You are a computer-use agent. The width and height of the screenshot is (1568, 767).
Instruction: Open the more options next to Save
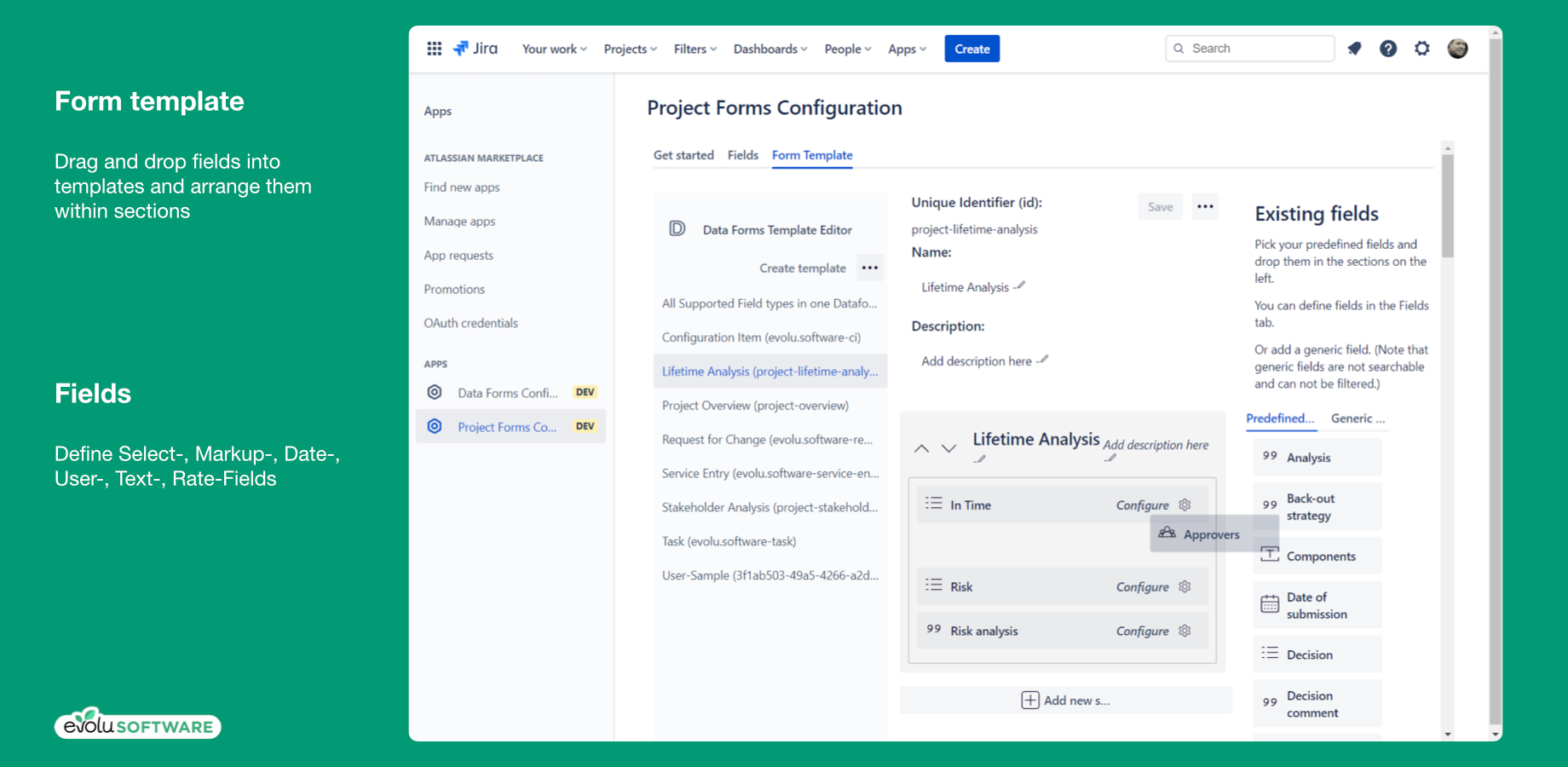(x=1205, y=206)
